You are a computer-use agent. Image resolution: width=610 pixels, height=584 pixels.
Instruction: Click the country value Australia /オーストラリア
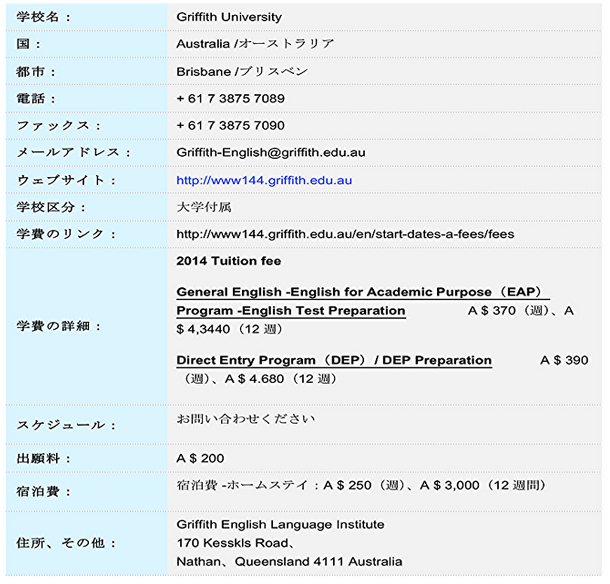(x=255, y=44)
